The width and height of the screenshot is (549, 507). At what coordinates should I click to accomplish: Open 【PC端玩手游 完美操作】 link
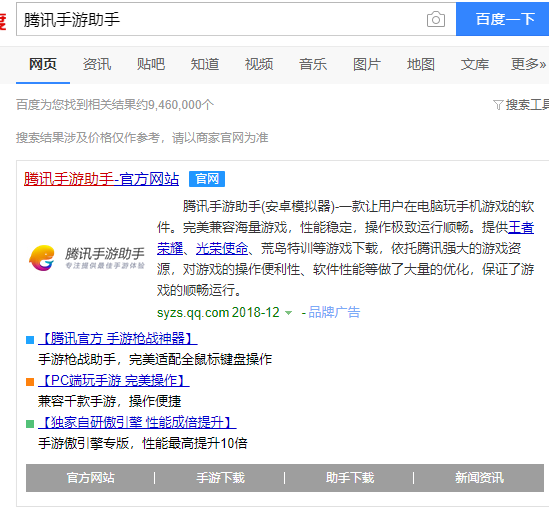[x=114, y=381]
